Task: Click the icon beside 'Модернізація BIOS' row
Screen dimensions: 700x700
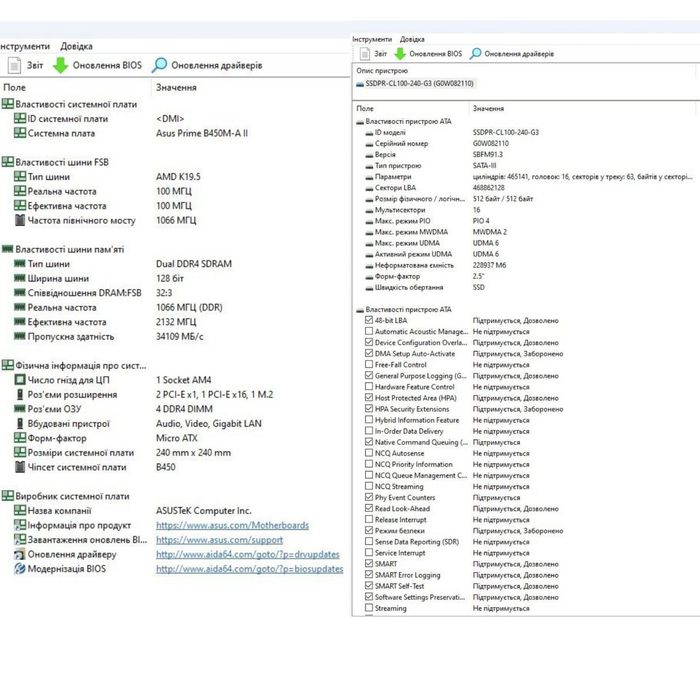Action: 20,569
